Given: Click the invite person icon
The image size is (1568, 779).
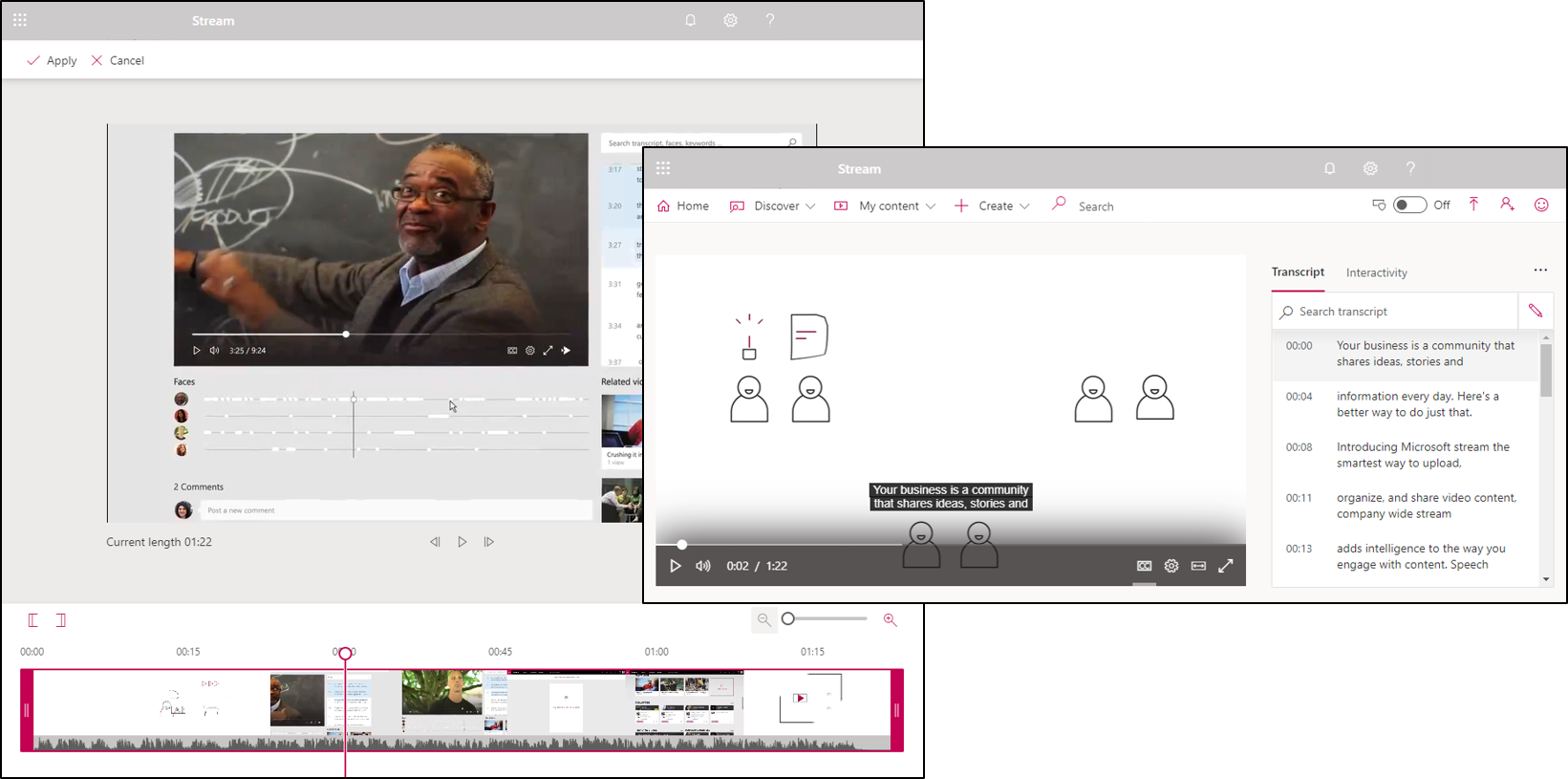Looking at the screenshot, I should point(1507,205).
